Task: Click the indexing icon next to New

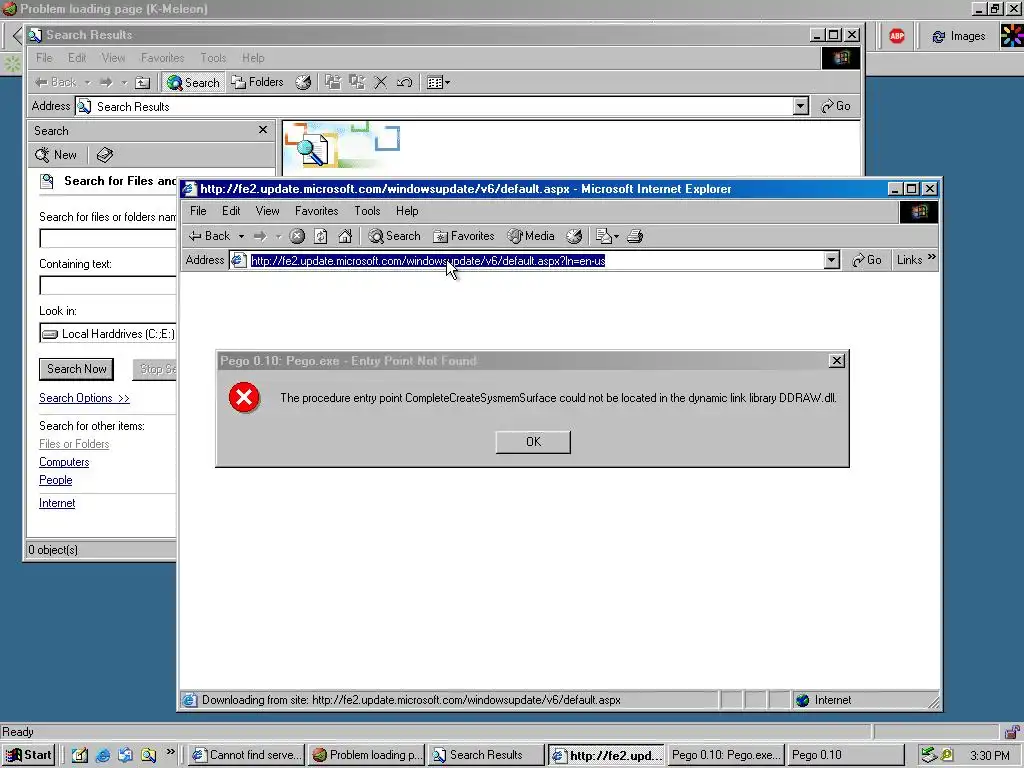Action: [104, 155]
